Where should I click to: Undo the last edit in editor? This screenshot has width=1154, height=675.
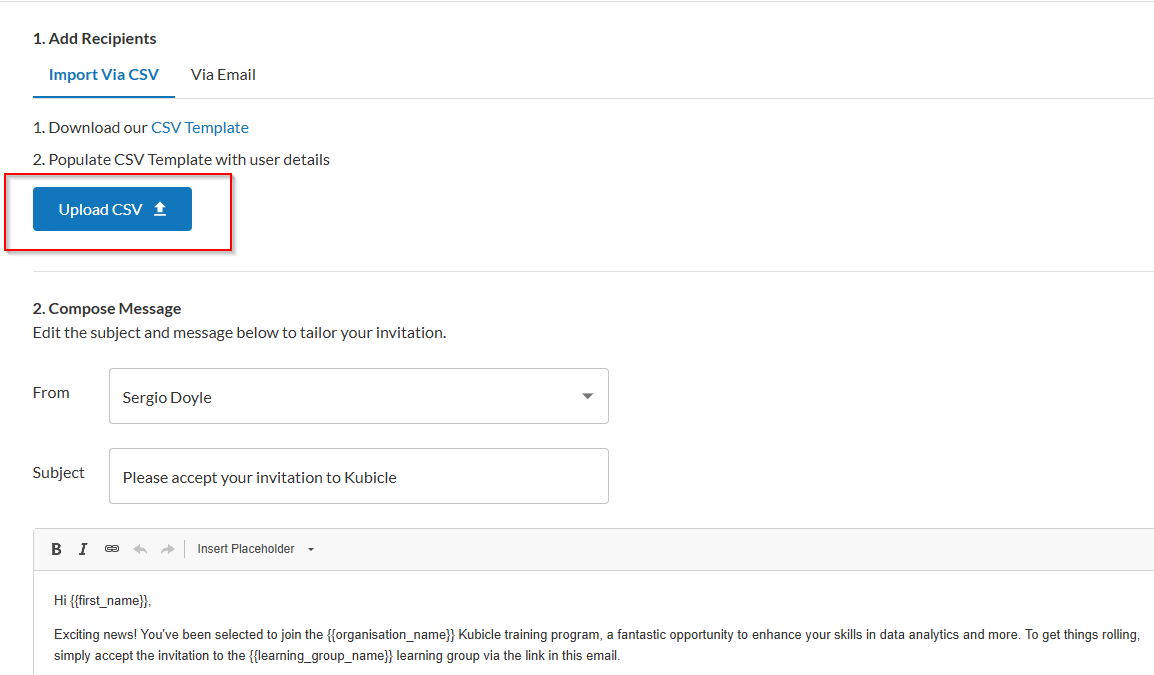point(140,549)
